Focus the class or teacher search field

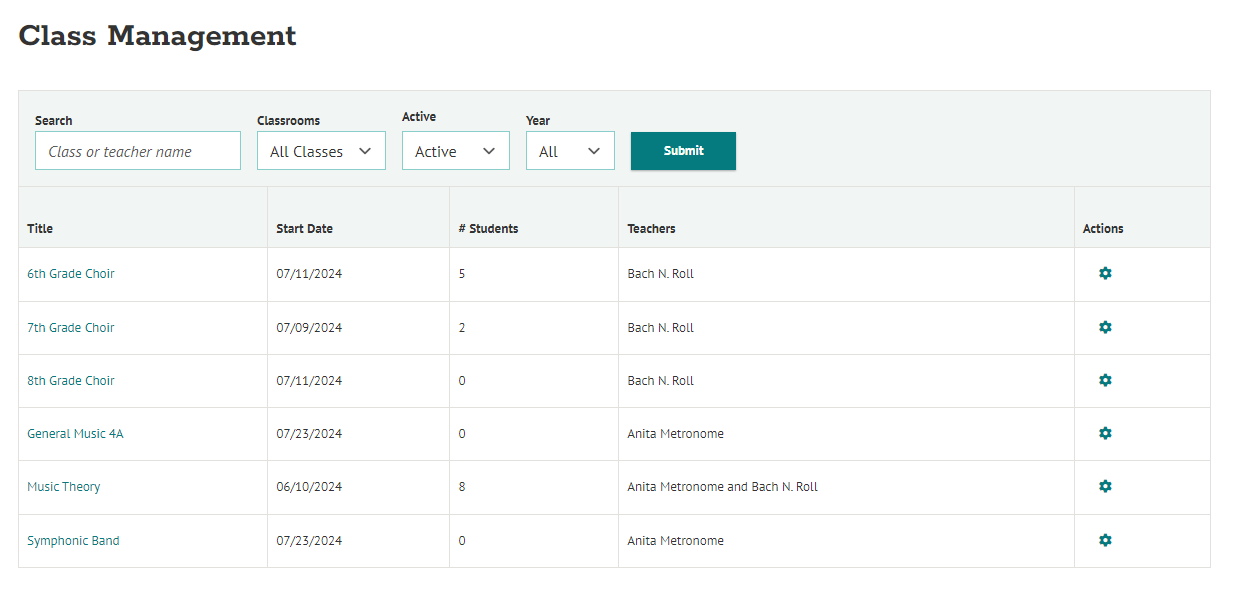[138, 151]
